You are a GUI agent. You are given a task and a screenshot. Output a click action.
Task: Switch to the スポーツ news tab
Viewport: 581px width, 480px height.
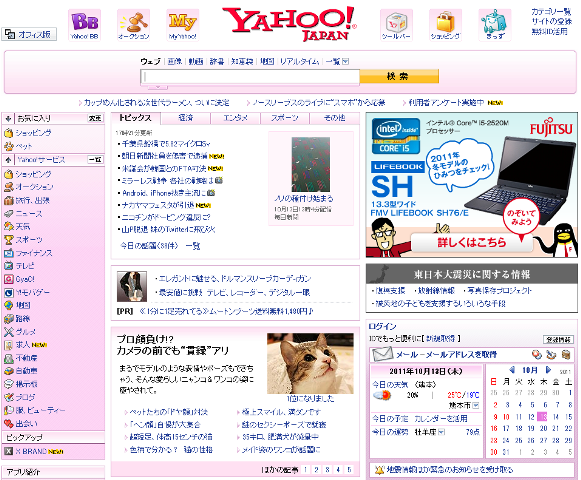tap(285, 118)
